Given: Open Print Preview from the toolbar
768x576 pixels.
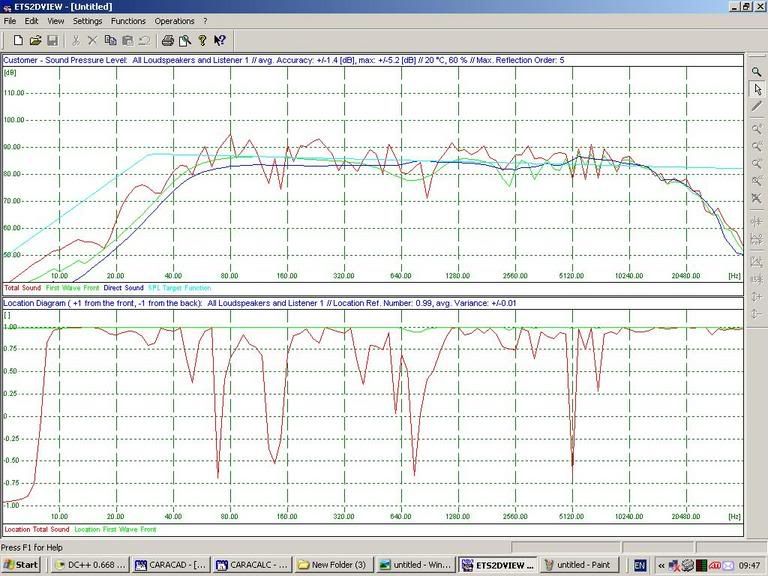Looking at the screenshot, I should [185, 41].
